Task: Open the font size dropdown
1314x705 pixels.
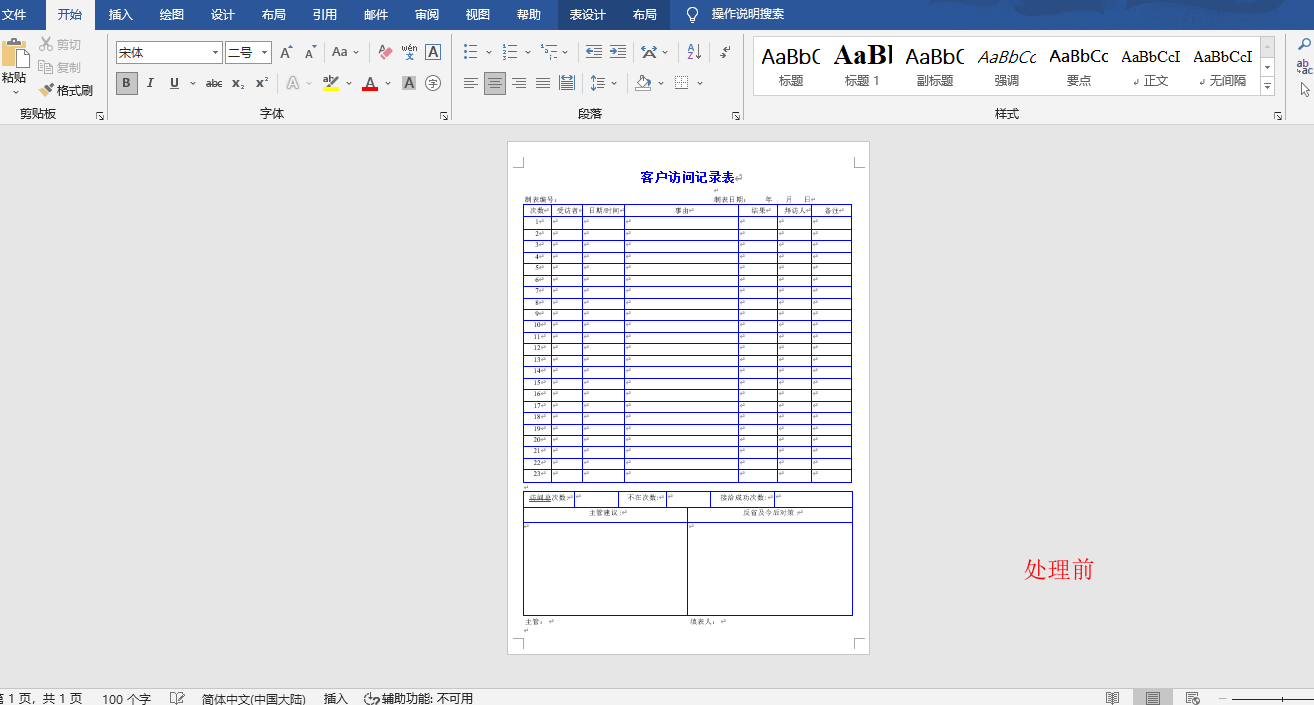Action: coord(263,52)
